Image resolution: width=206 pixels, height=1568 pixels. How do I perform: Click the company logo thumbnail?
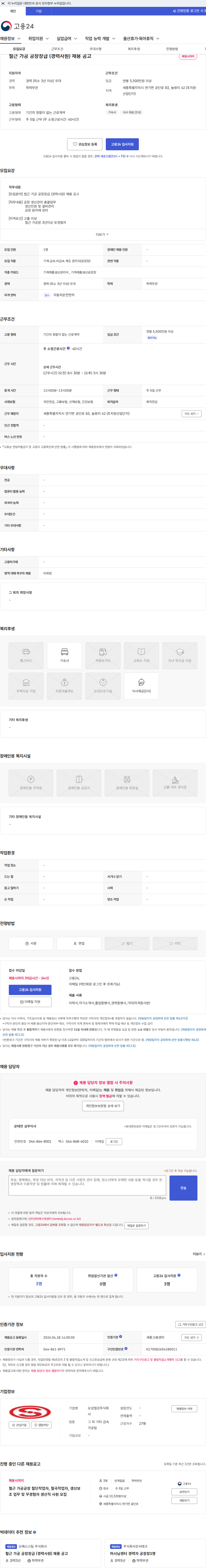coord(30,1412)
